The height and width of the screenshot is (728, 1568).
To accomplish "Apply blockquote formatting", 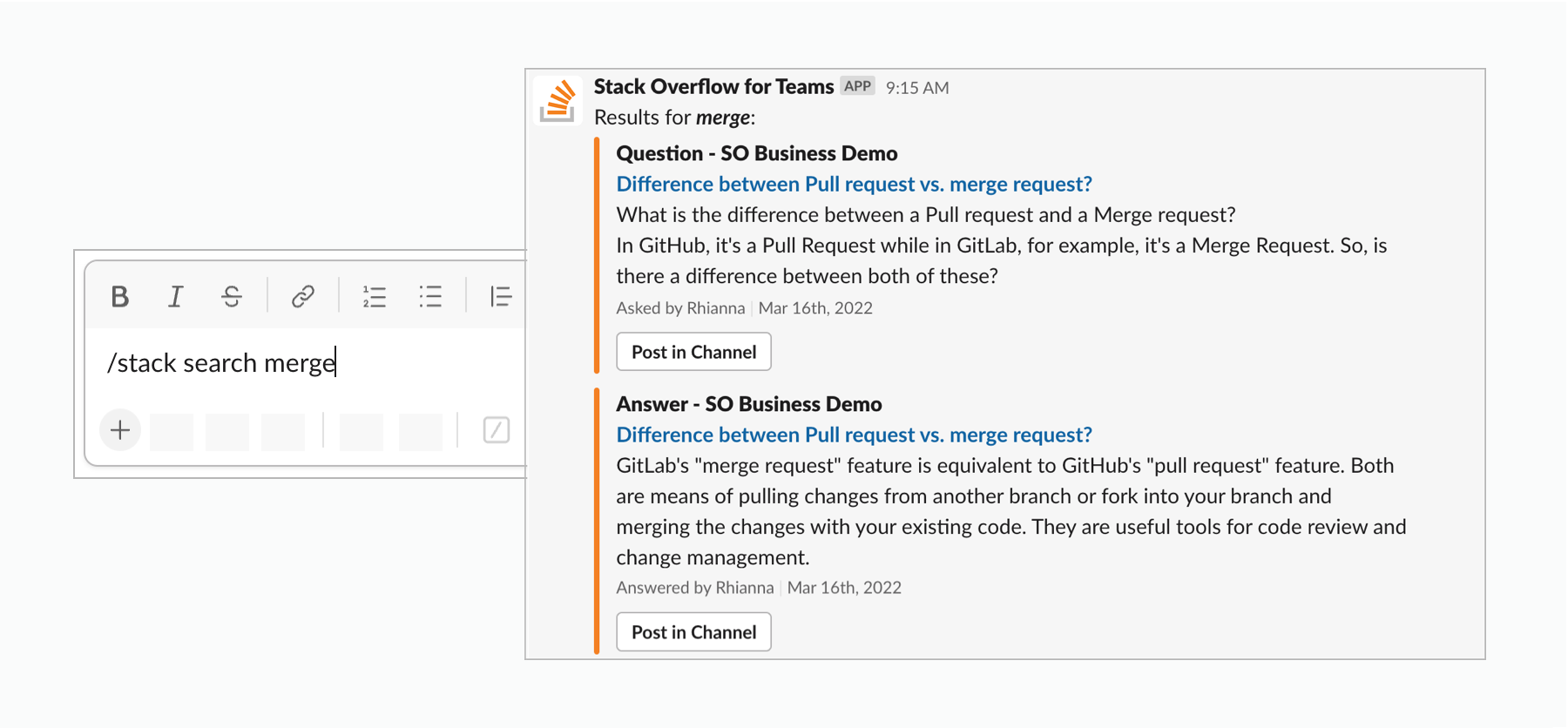I will click(501, 297).
